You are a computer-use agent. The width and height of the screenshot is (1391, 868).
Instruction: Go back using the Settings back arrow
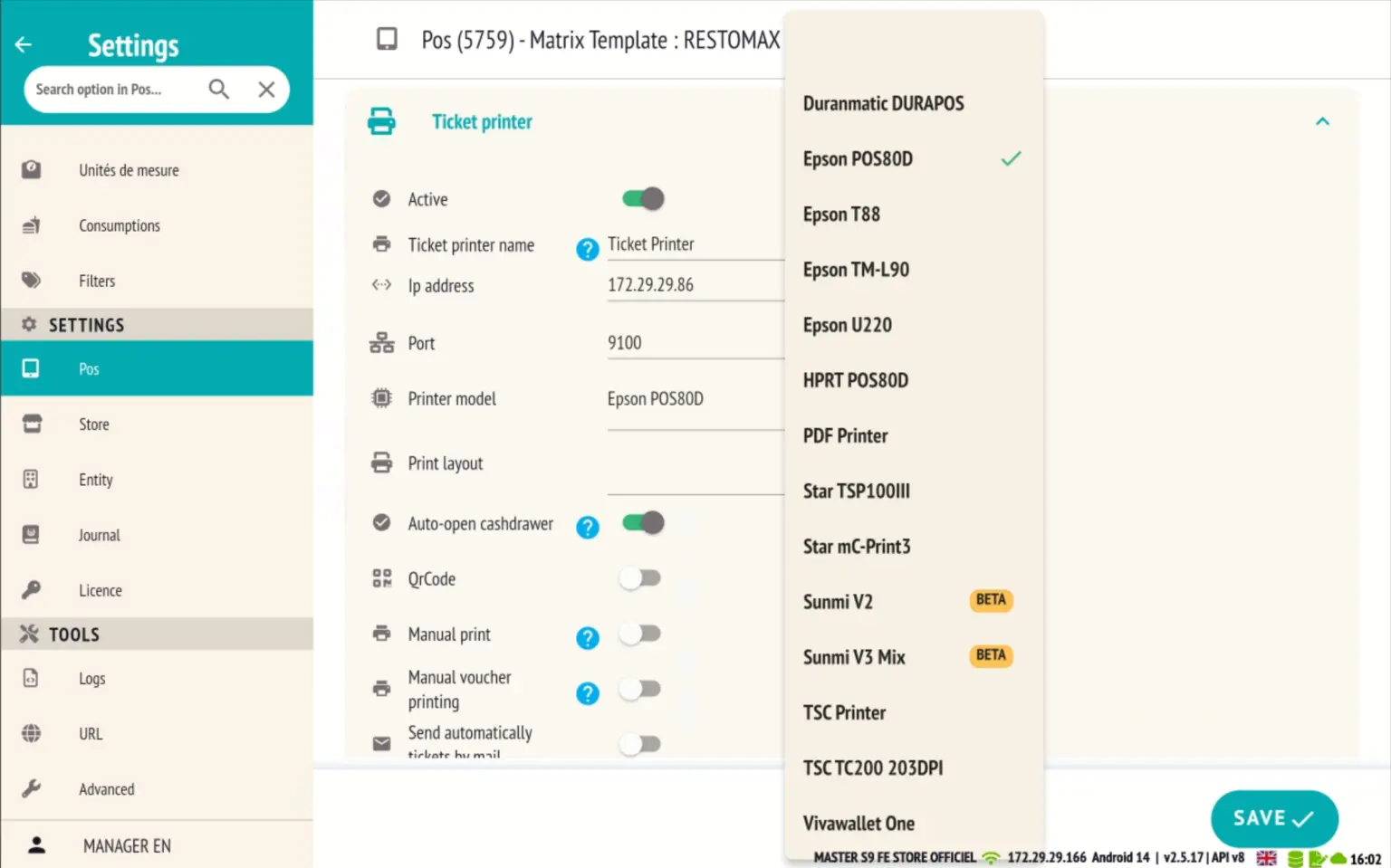click(x=24, y=44)
